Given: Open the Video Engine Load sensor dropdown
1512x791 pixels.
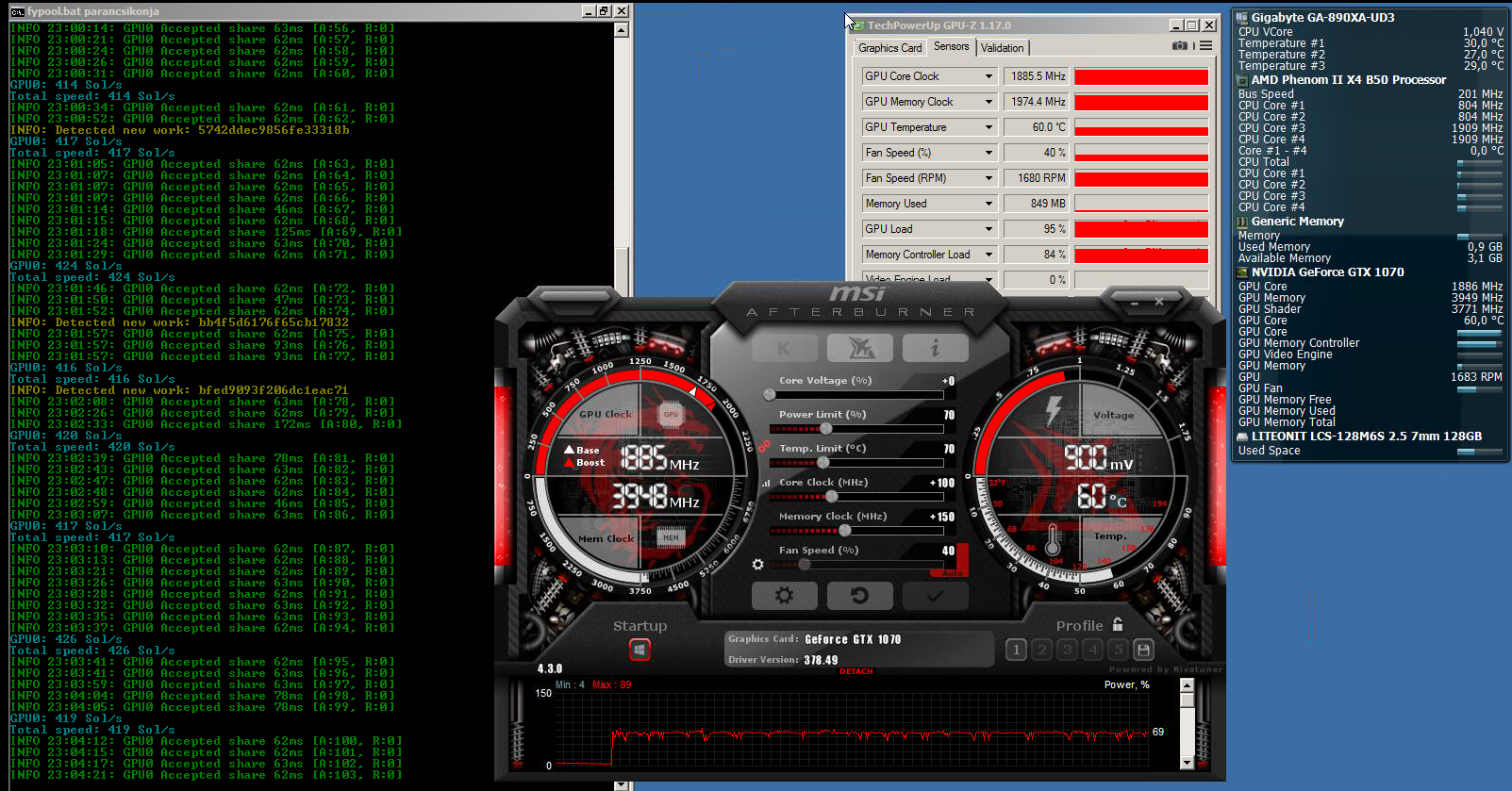Looking at the screenshot, I should [x=989, y=279].
